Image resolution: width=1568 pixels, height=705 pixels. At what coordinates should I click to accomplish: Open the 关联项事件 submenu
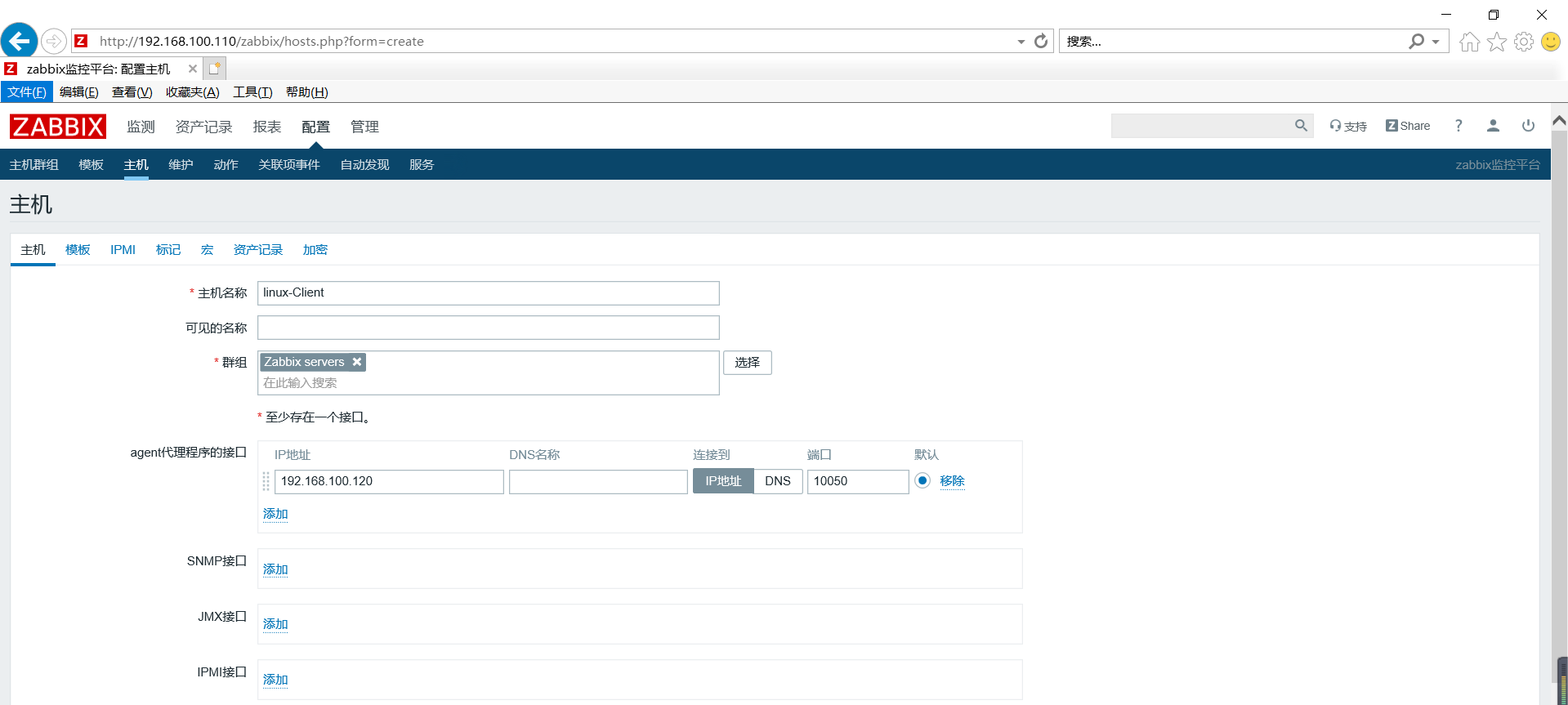(289, 165)
